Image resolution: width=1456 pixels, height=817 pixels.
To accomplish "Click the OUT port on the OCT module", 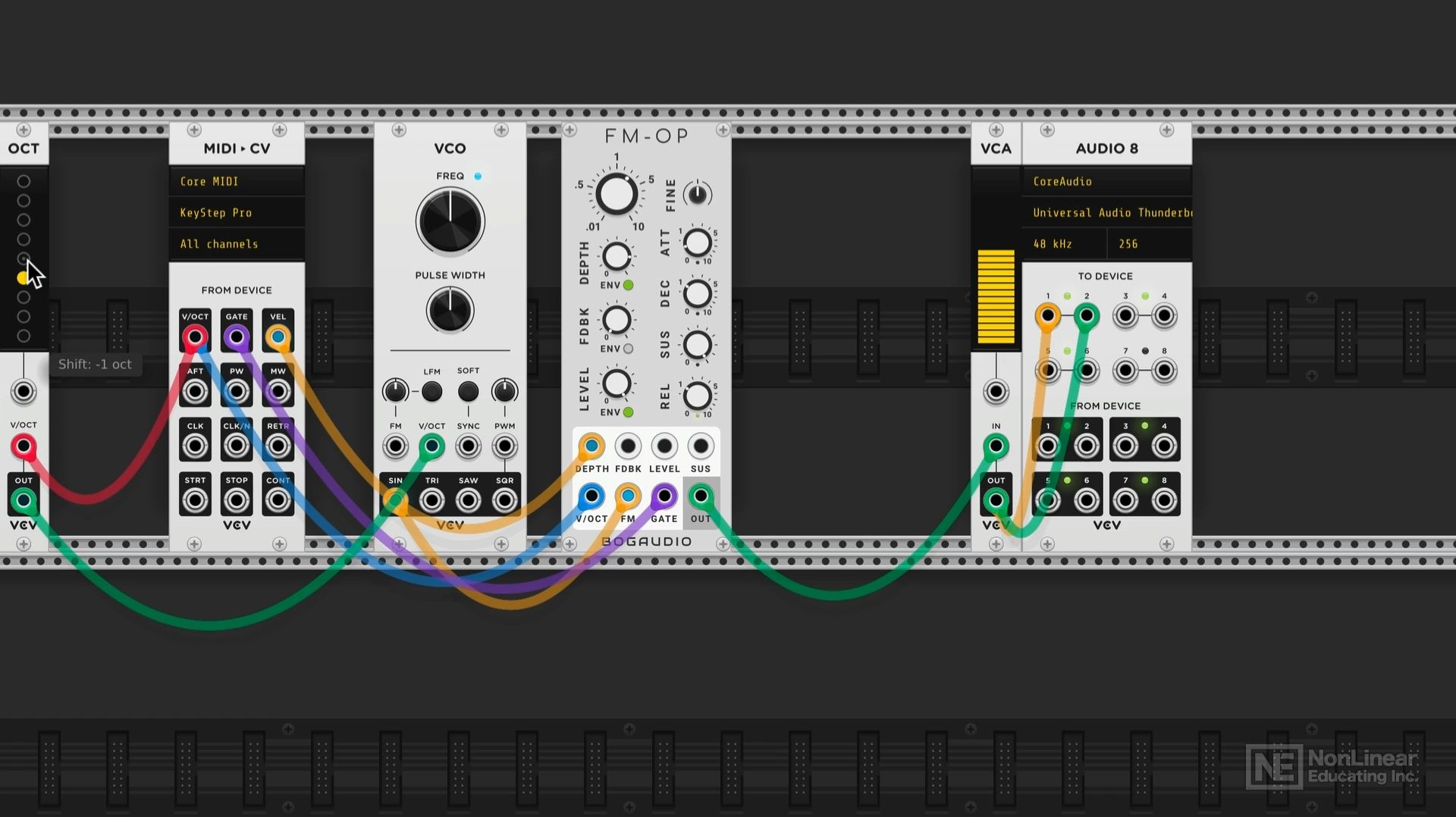I will coord(24,500).
